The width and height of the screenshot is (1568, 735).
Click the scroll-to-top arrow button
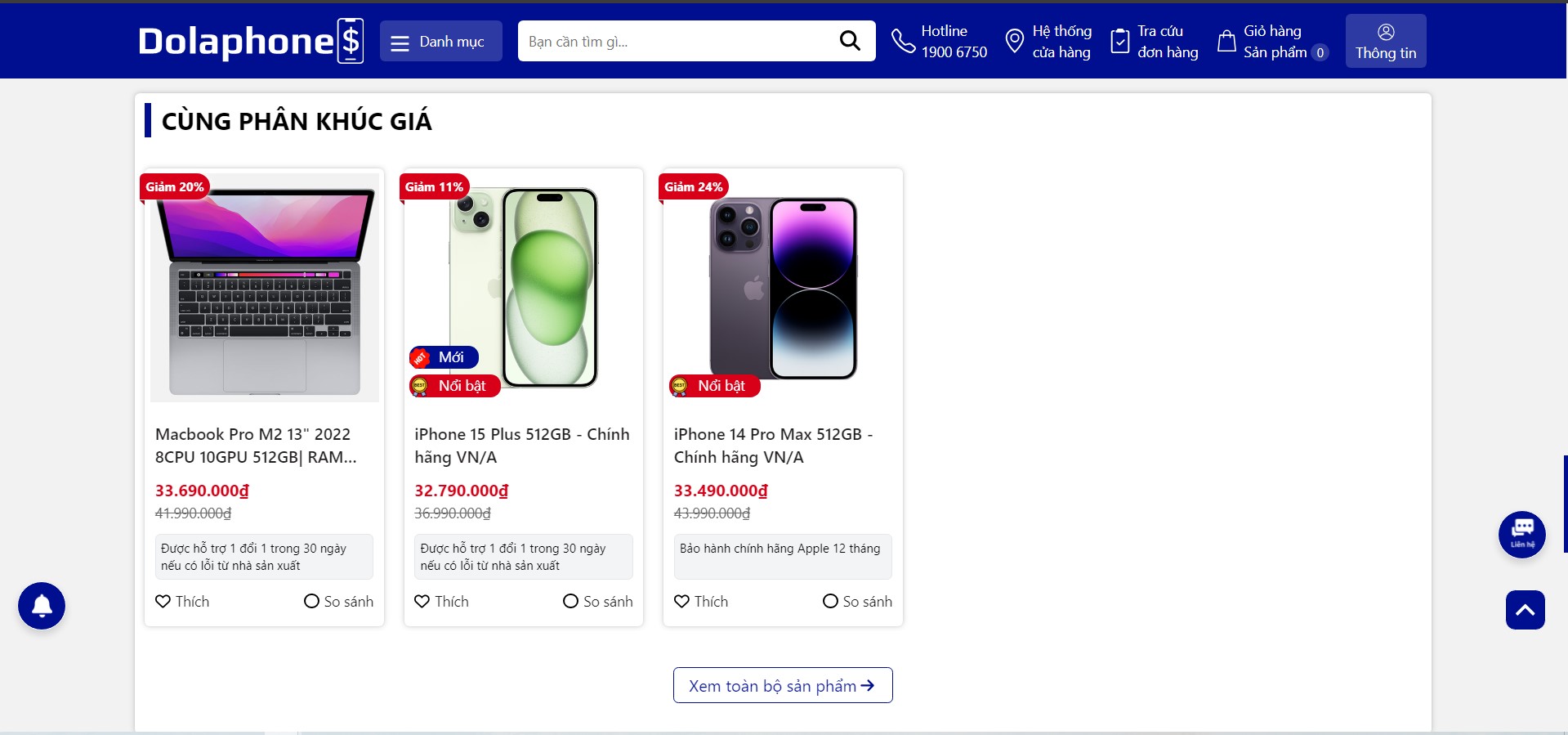coord(1525,610)
